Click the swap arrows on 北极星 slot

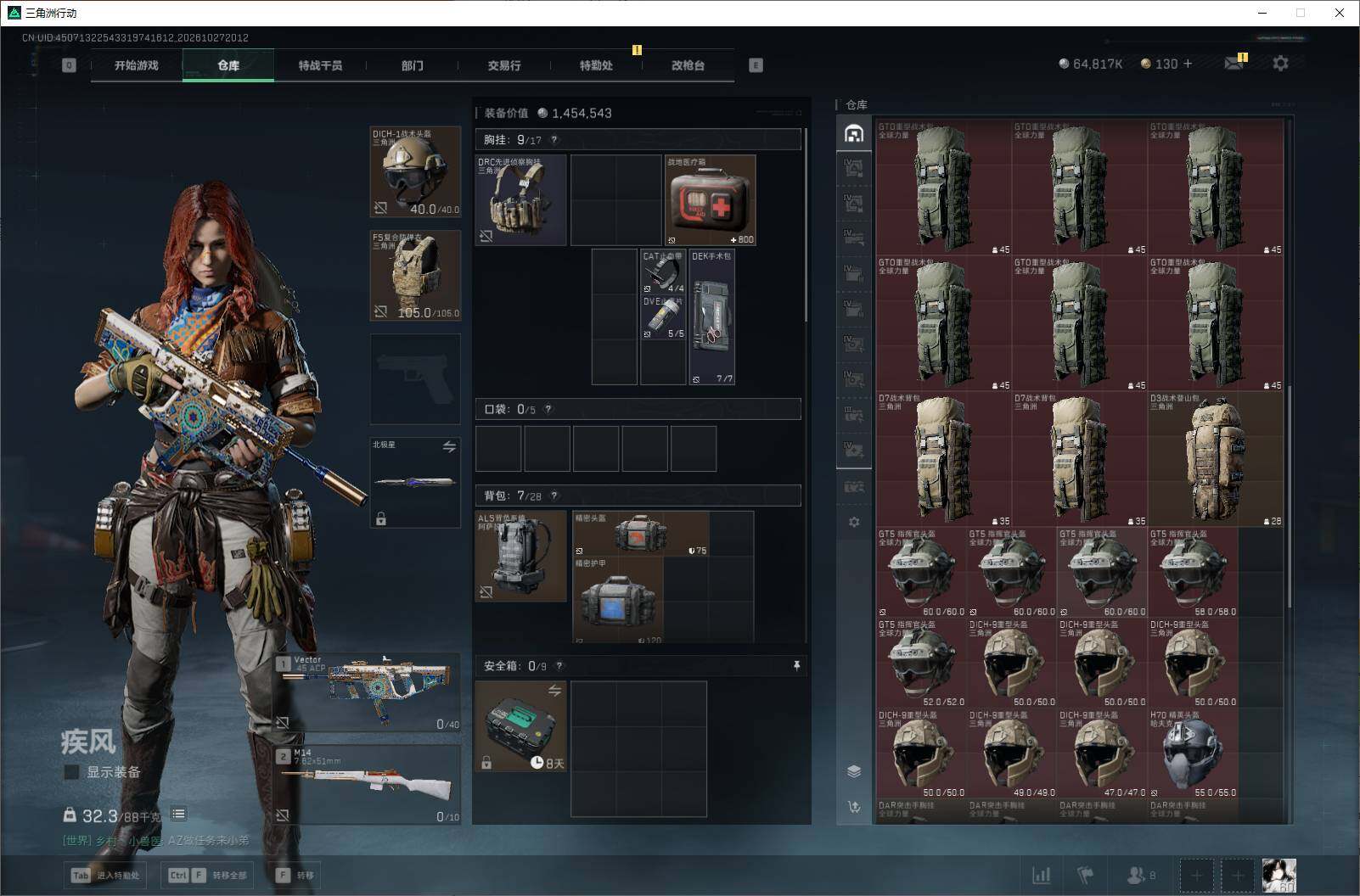coord(449,446)
